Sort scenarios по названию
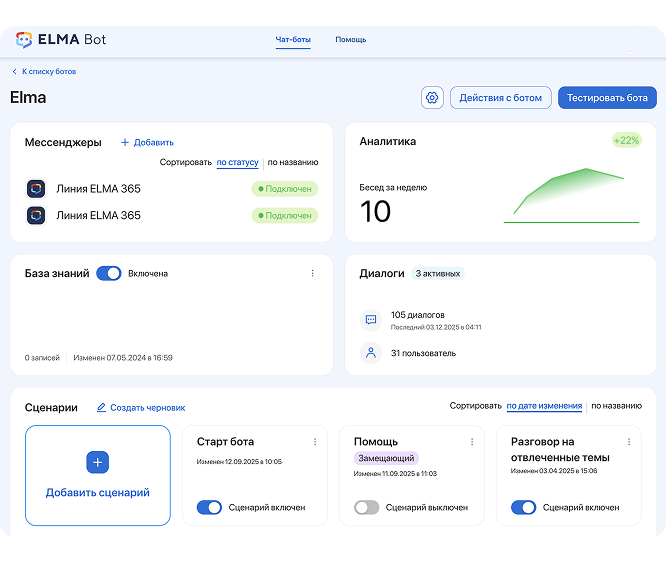Viewport: 666px width, 562px height. pyautogui.click(x=616, y=406)
